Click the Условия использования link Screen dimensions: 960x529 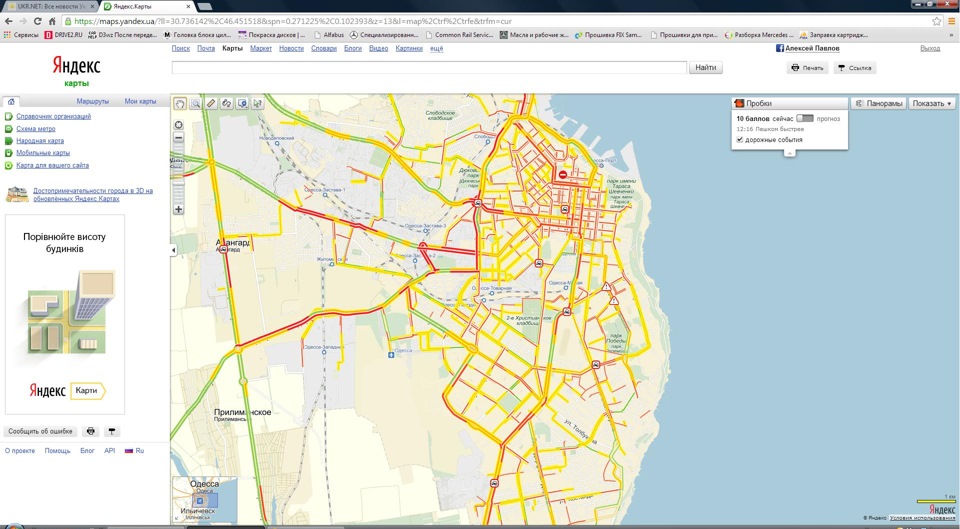pos(921,517)
